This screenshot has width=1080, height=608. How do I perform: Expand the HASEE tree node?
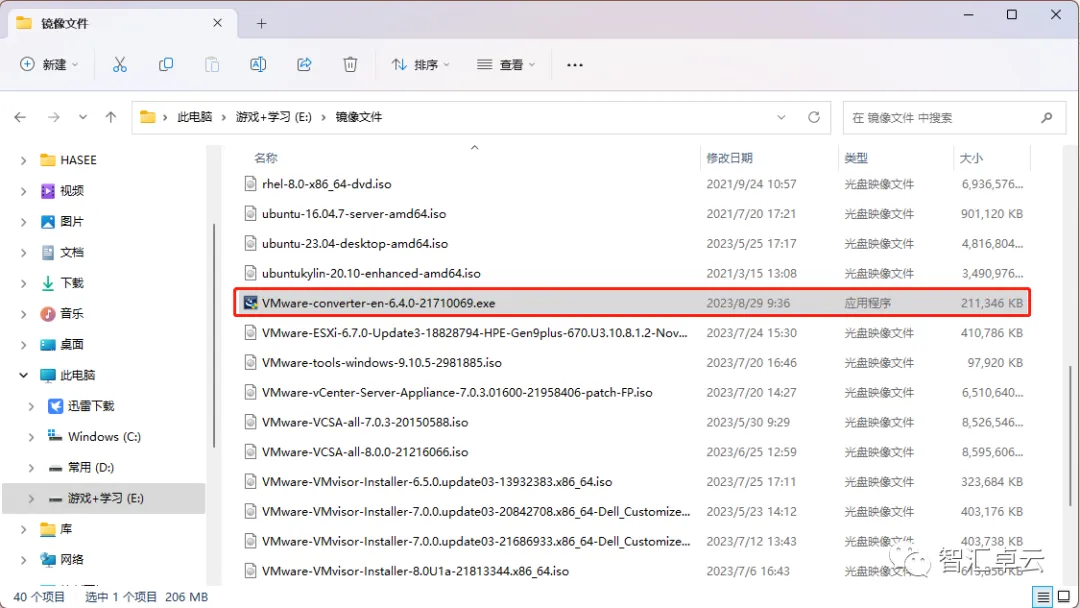[23, 160]
